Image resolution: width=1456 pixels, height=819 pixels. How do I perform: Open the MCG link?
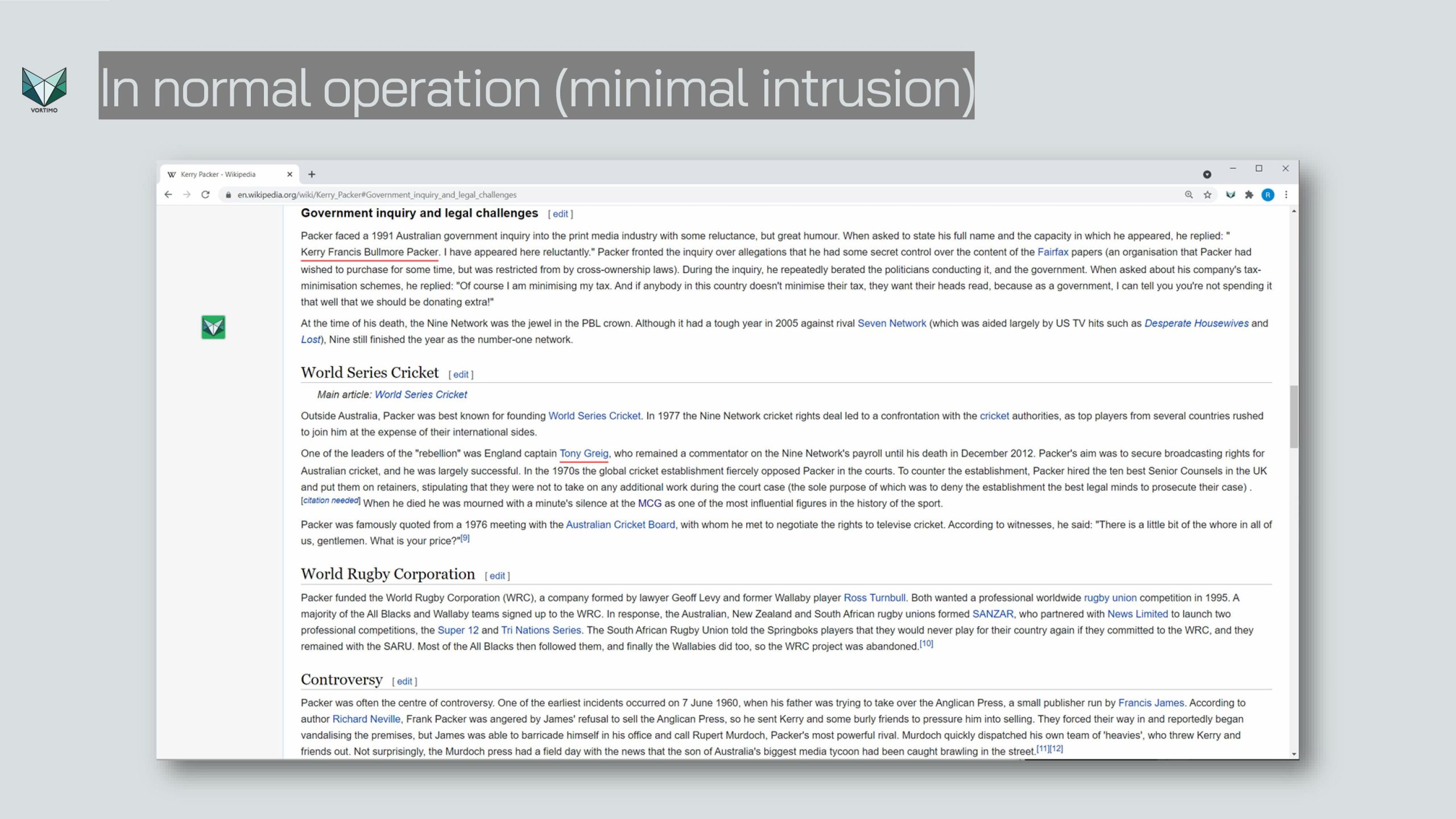point(650,503)
